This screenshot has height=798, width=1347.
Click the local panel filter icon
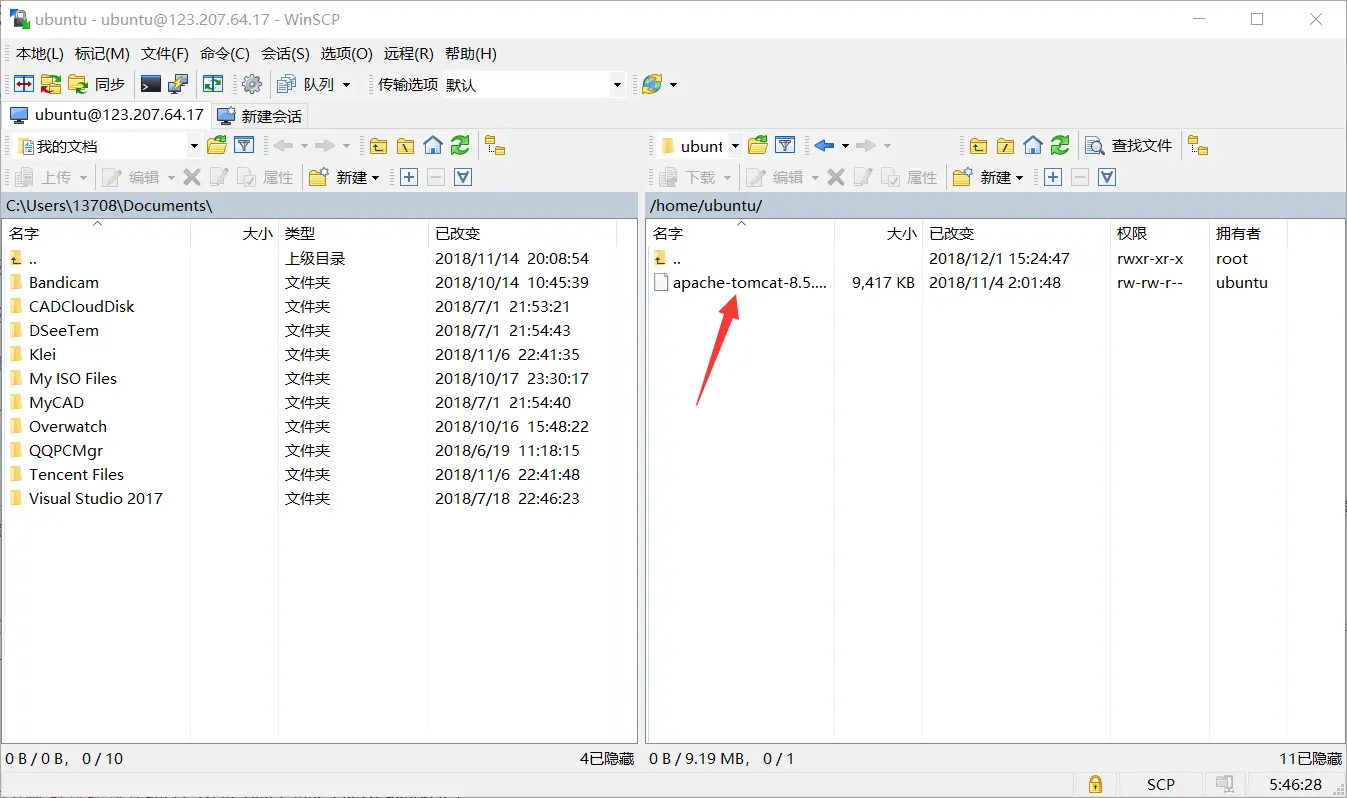[244, 146]
